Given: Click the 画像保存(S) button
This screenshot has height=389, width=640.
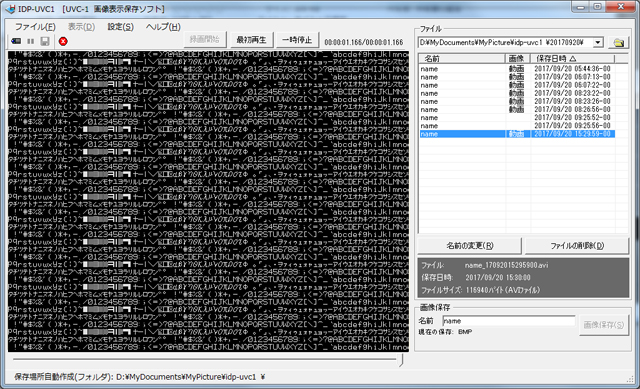Looking at the screenshot, I should coord(604,325).
